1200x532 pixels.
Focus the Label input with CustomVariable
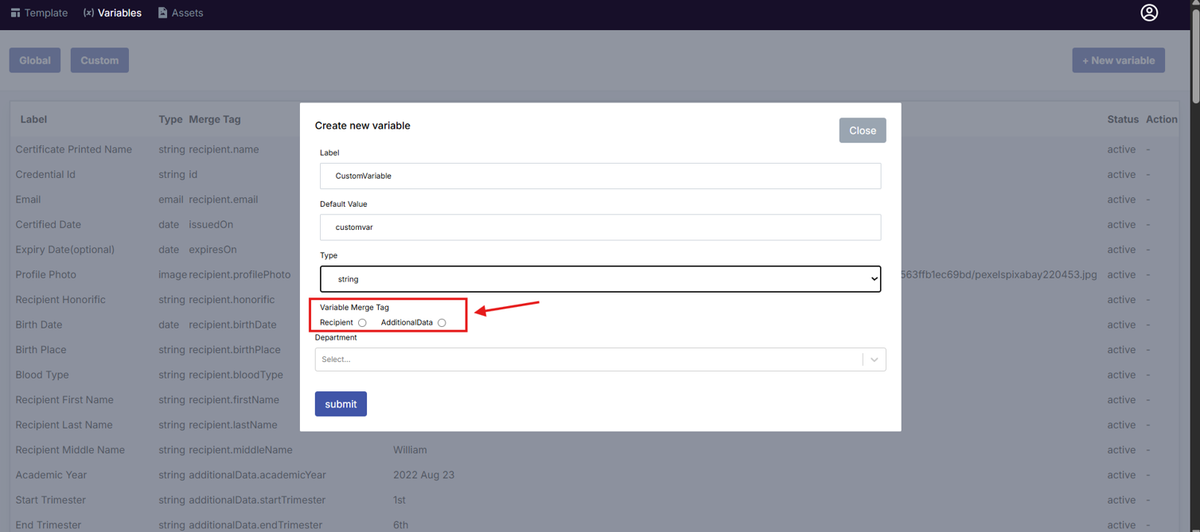coord(600,175)
